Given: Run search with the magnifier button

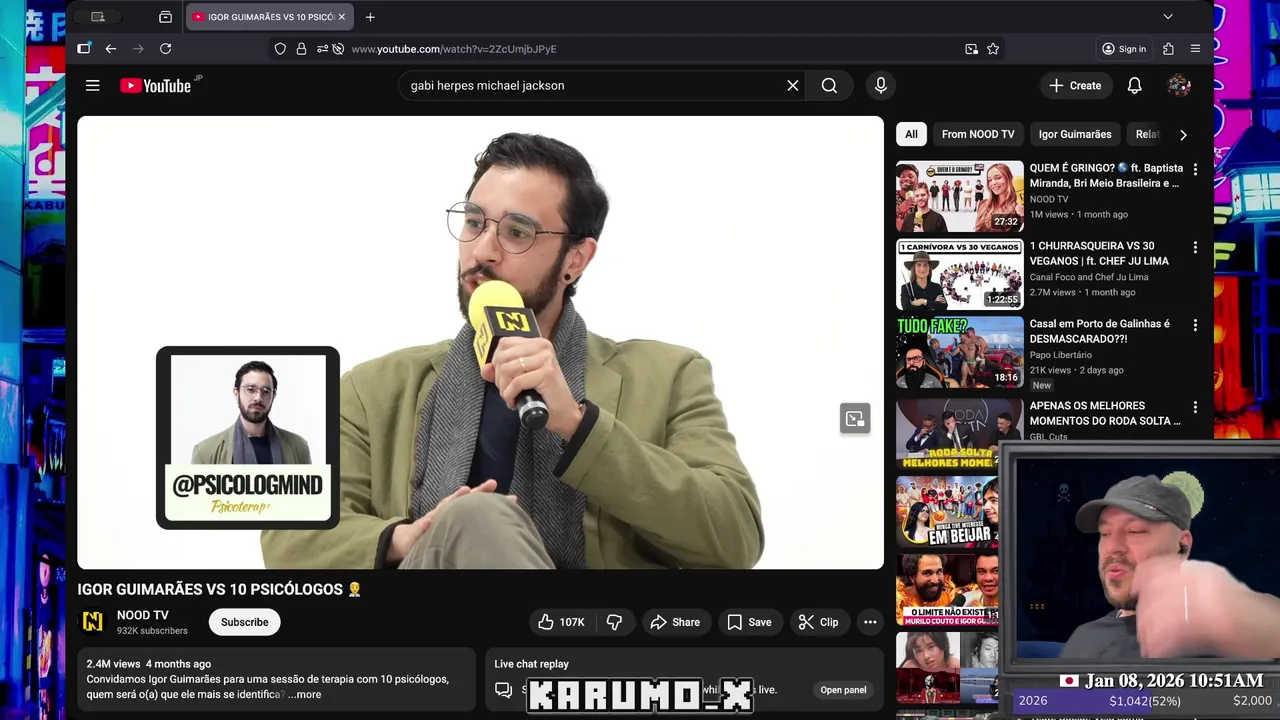Looking at the screenshot, I should coord(829,86).
